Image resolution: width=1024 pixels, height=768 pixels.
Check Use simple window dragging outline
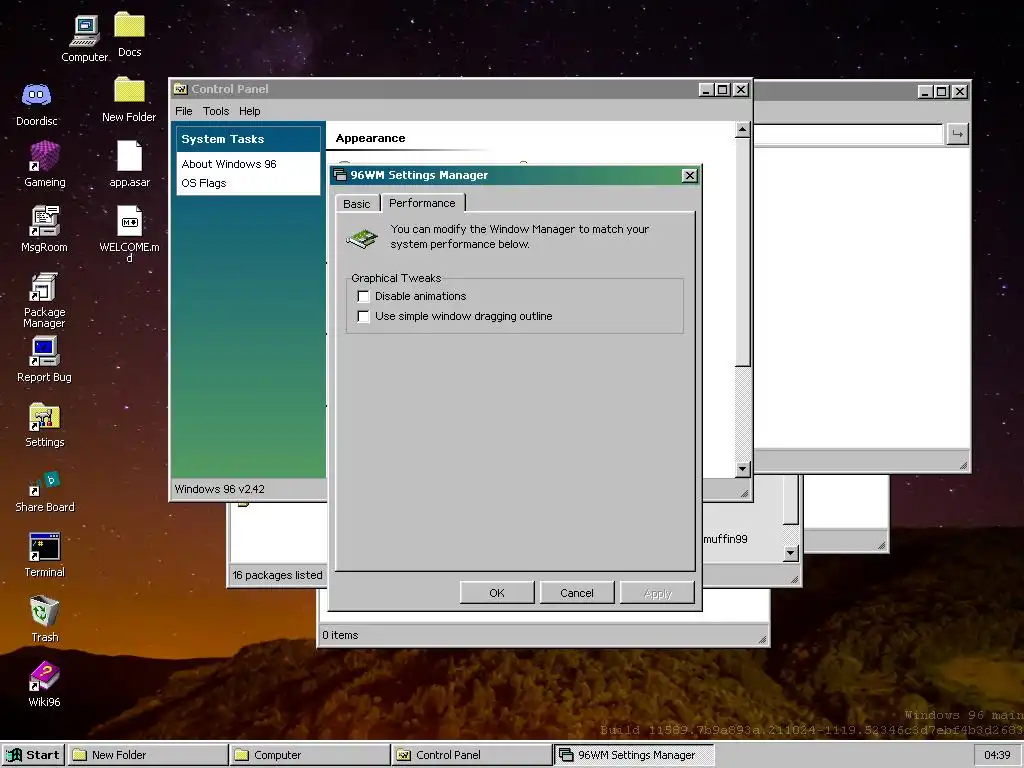click(363, 316)
